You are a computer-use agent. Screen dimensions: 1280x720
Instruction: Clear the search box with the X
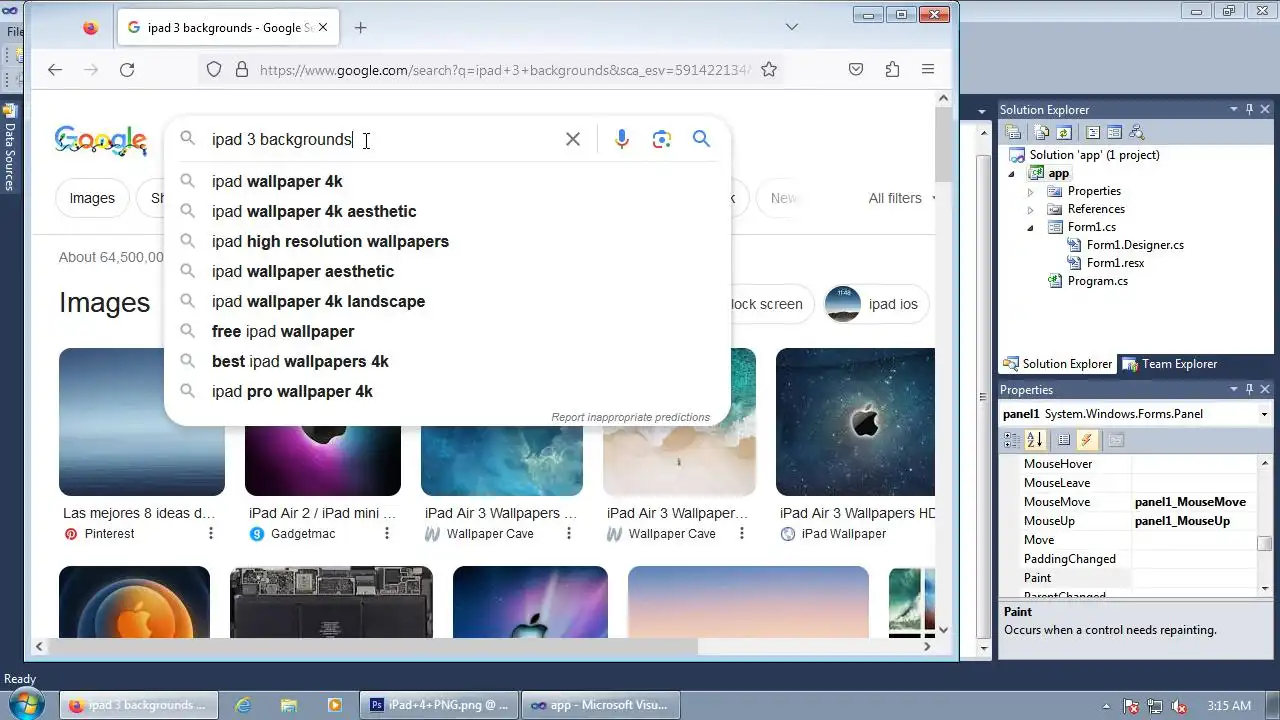pyautogui.click(x=573, y=139)
